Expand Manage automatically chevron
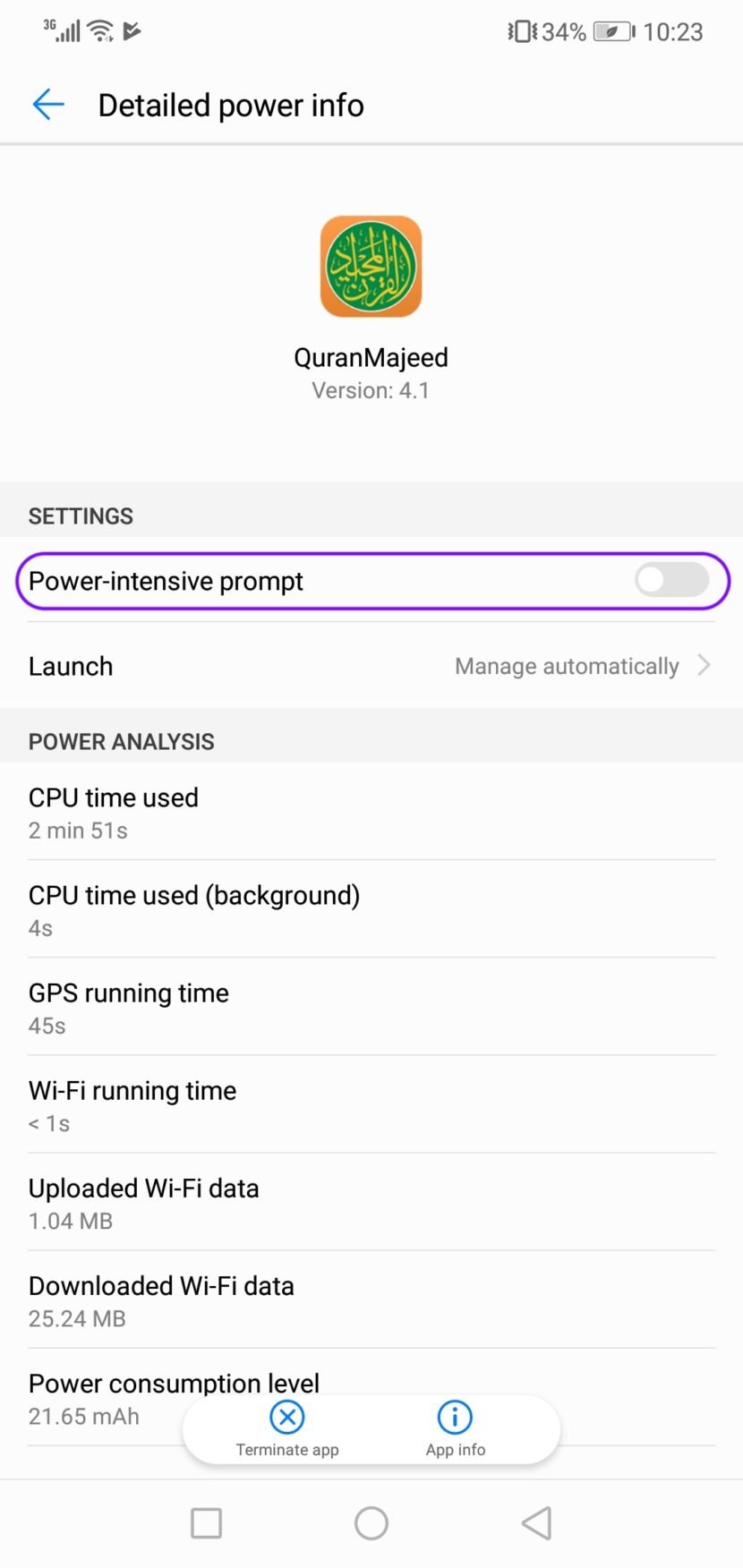Viewport: 743px width, 1568px height. click(x=705, y=666)
